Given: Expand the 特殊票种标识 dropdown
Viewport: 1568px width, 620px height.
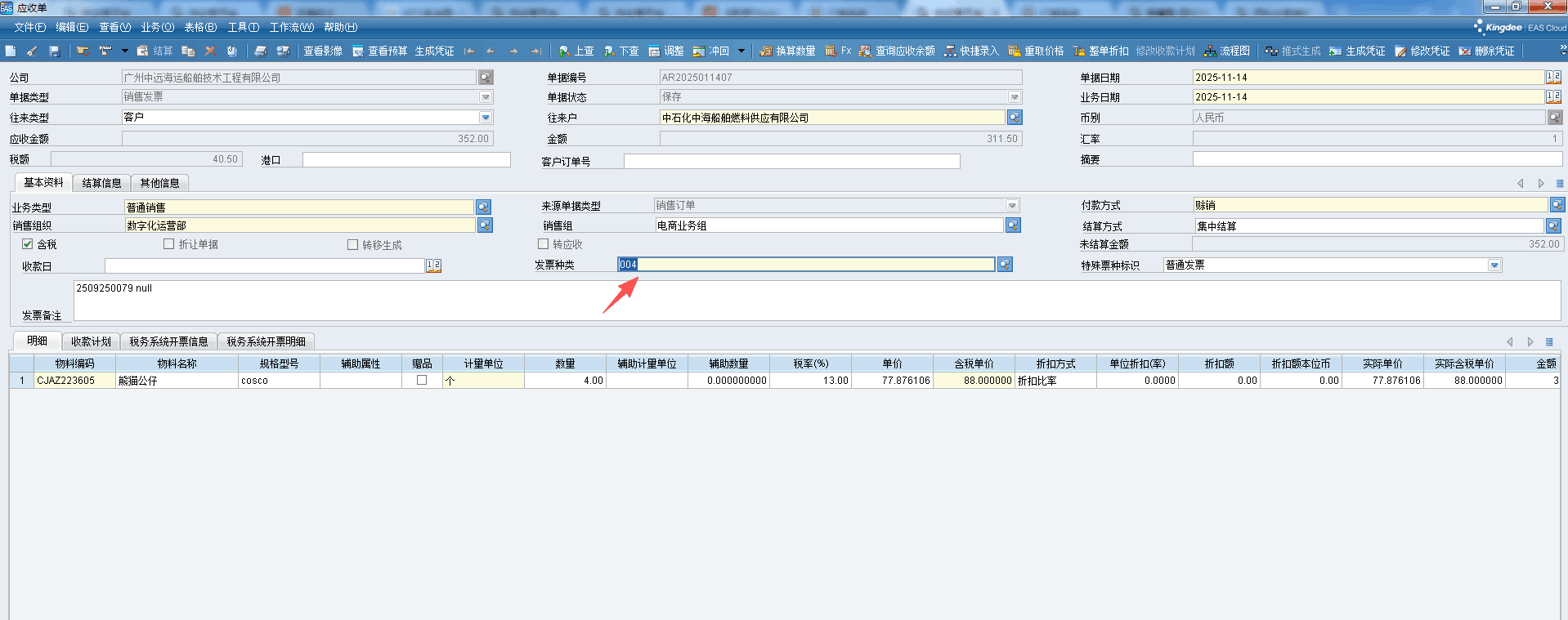Looking at the screenshot, I should tap(1494, 265).
